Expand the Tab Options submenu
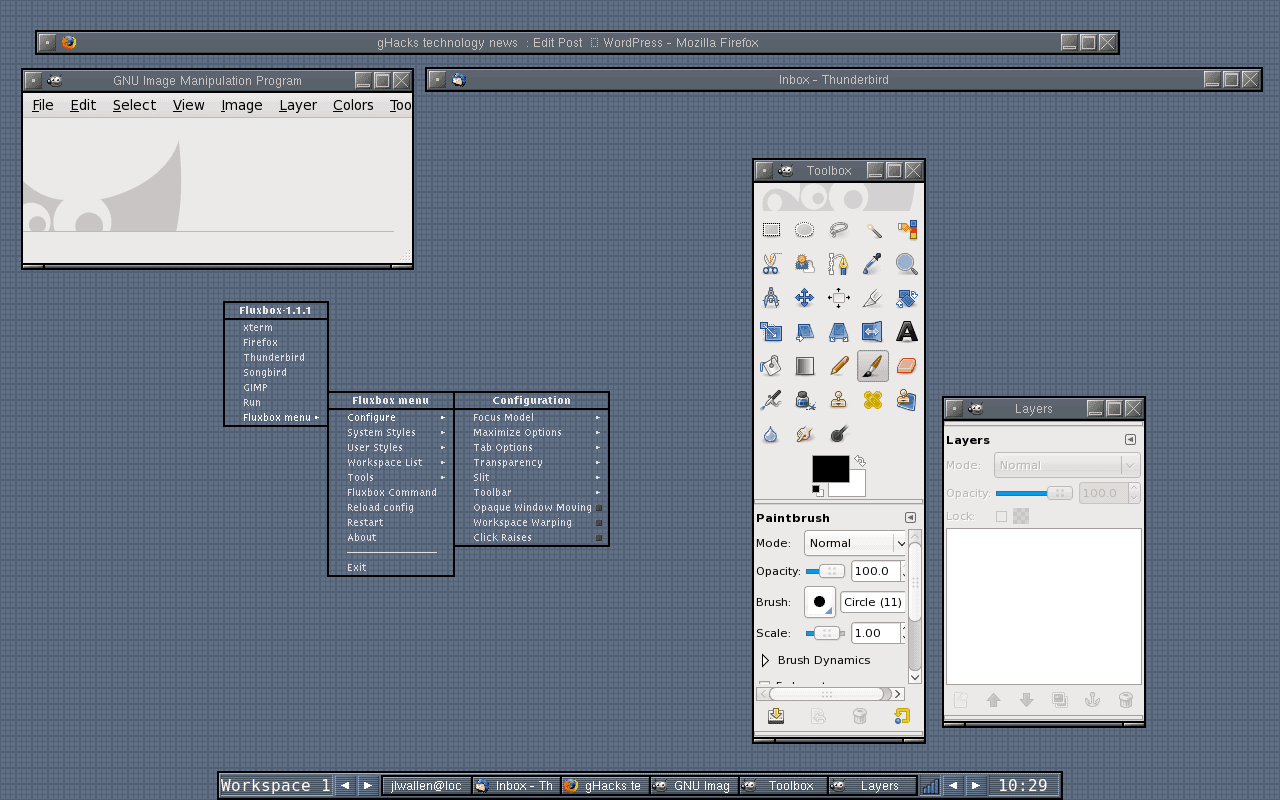Image resolution: width=1280 pixels, height=800 pixels. tap(531, 447)
